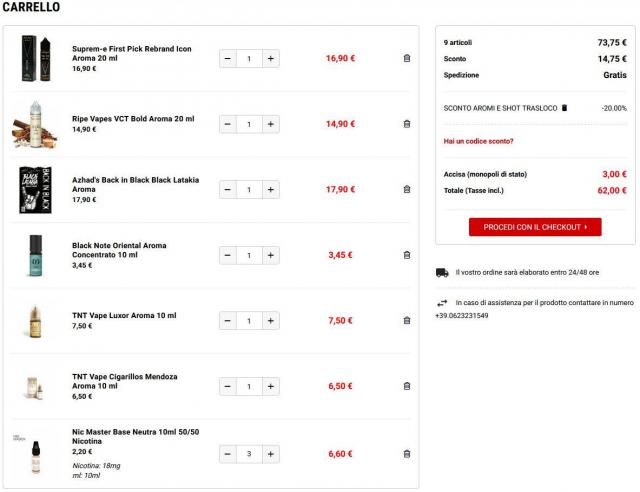Decrease quantity of Ripe Vapes VCT Bold

point(228,124)
